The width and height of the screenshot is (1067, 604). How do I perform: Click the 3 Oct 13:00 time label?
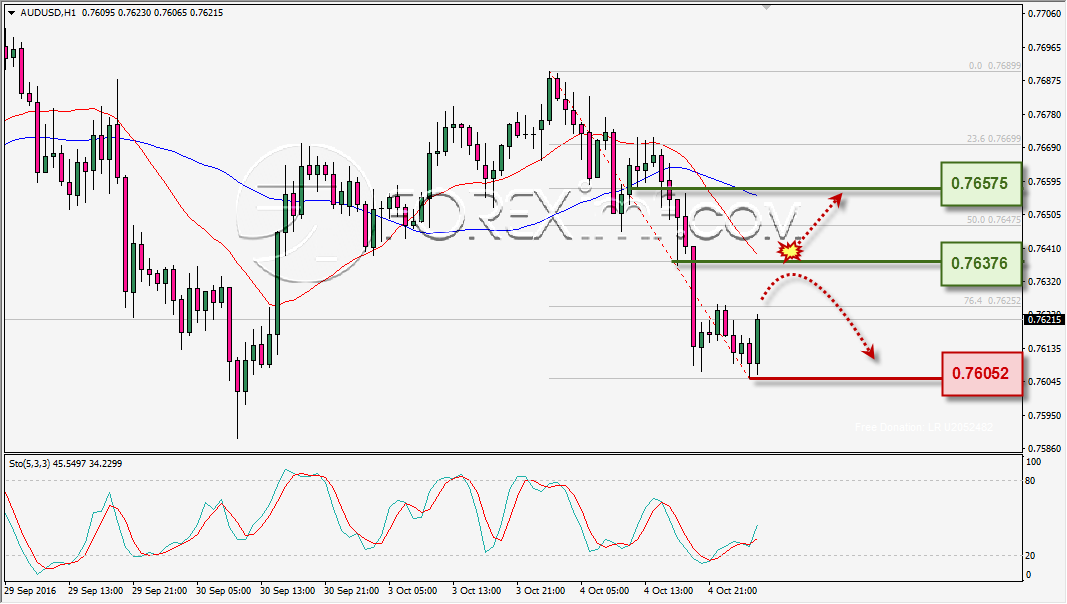(x=477, y=590)
